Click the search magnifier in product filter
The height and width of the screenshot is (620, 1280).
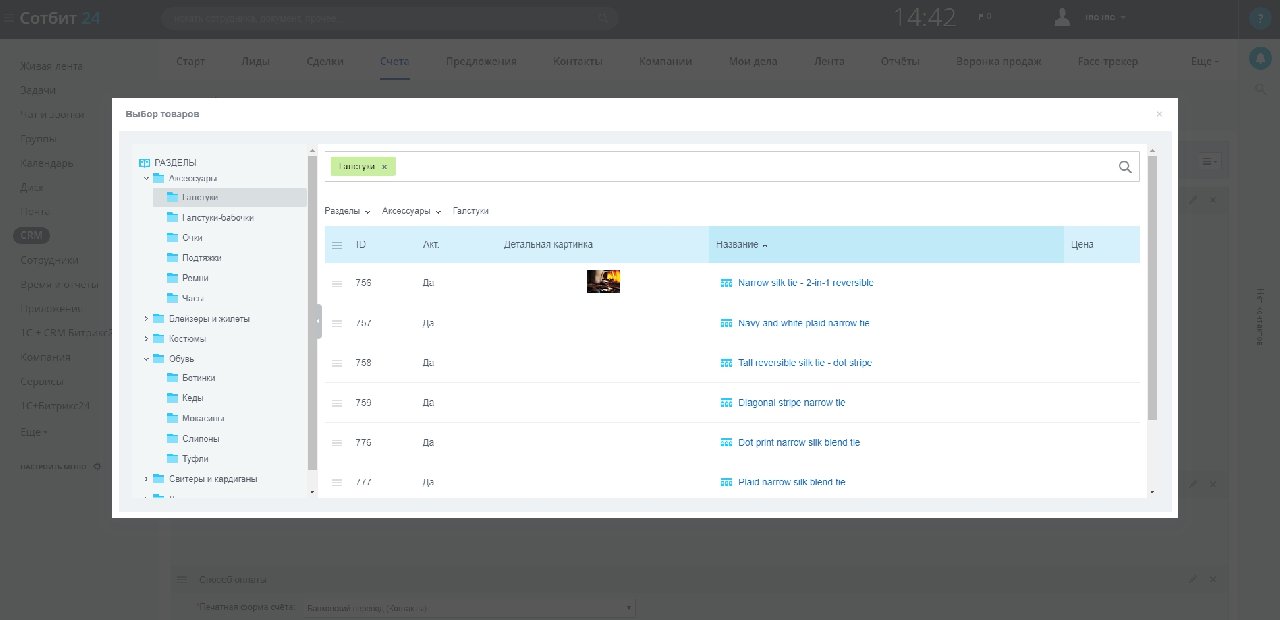click(1125, 167)
